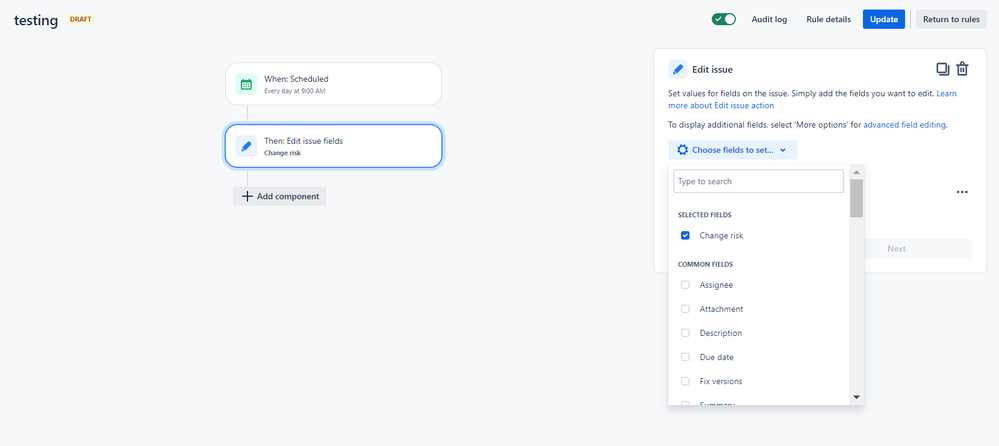Toggle the rule enabled switch

tap(724, 19)
